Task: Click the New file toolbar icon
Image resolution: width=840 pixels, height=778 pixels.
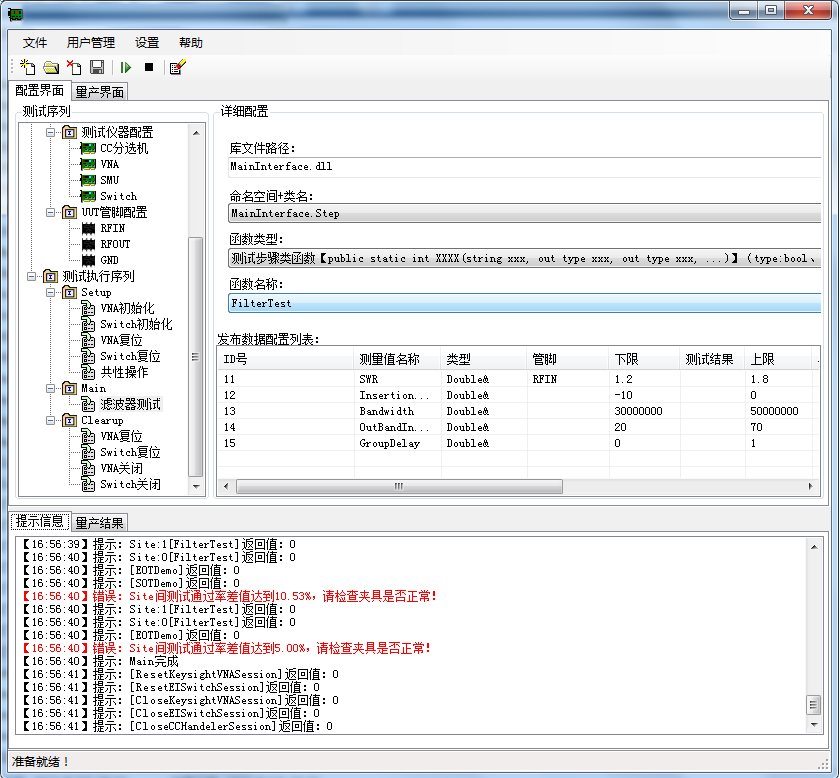Action: (x=28, y=67)
